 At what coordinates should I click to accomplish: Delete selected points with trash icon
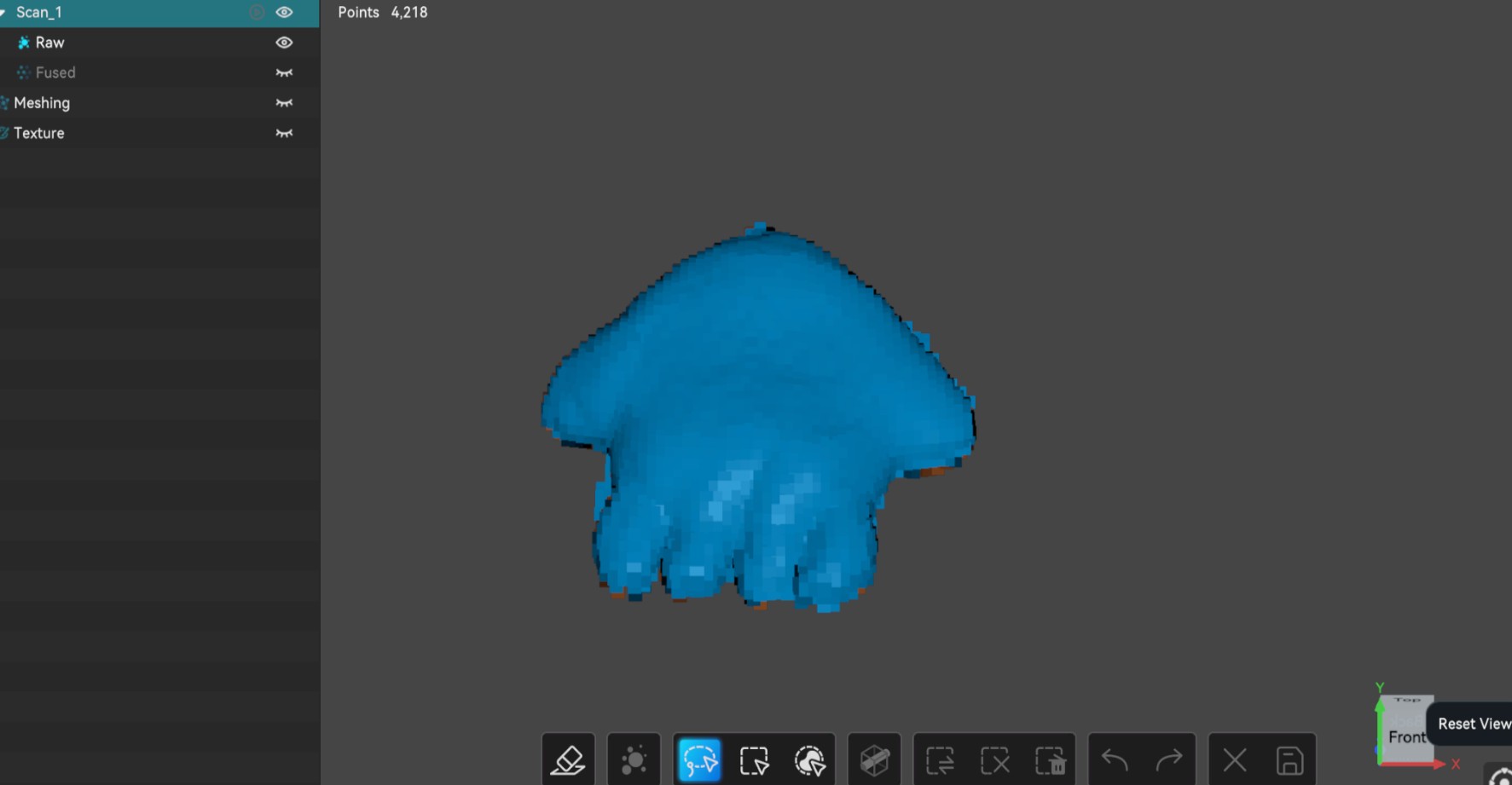coord(1050,759)
